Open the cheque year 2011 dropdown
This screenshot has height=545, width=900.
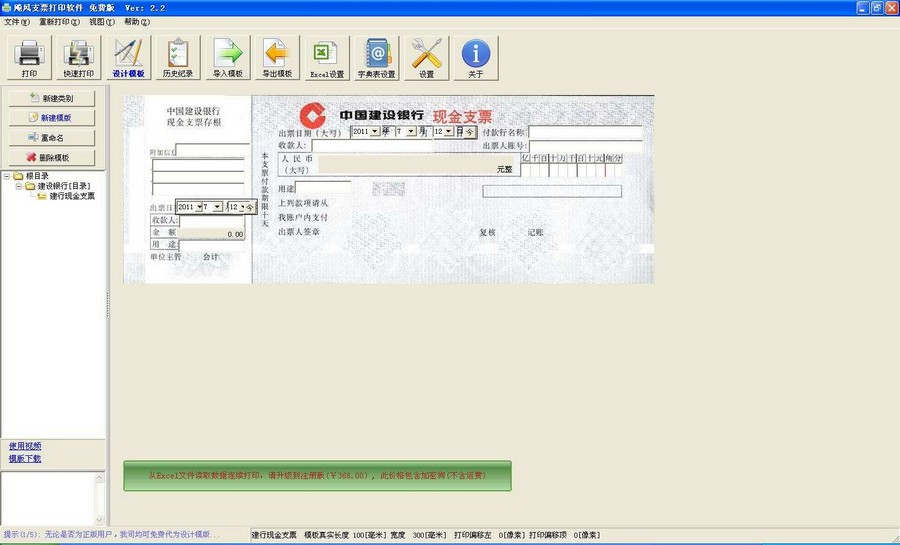click(x=375, y=131)
